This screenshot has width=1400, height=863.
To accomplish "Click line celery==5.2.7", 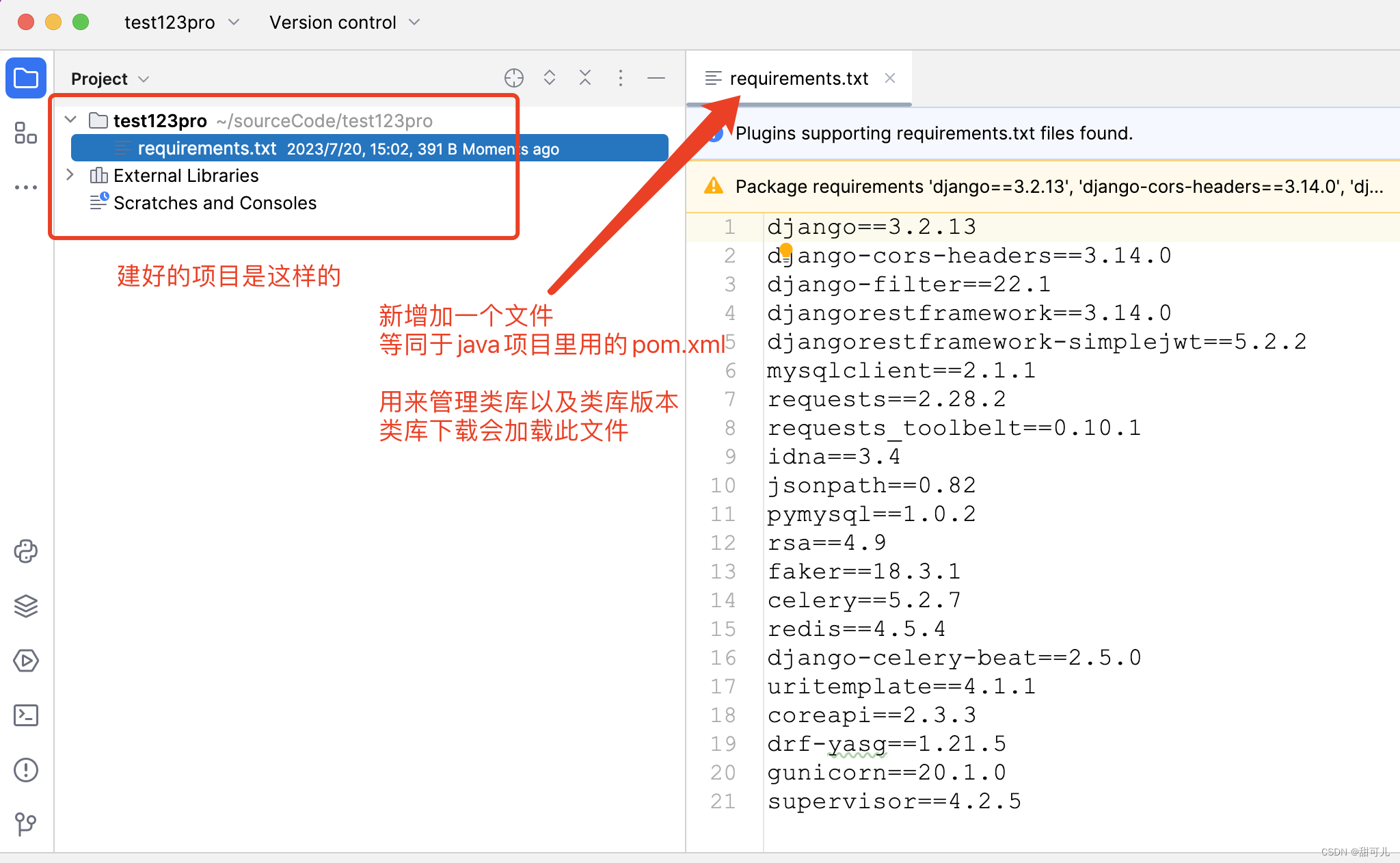I will tap(863, 600).
